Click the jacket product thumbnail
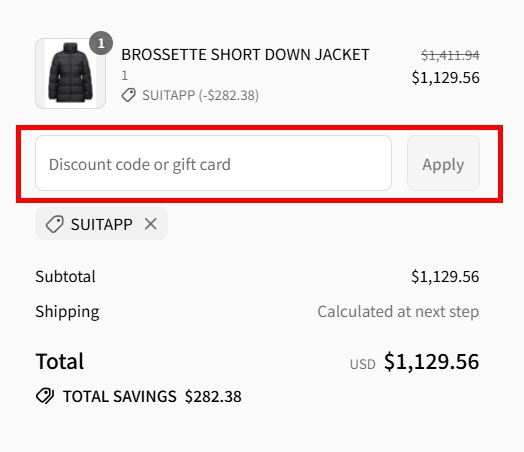This screenshot has width=524, height=452. [71, 73]
